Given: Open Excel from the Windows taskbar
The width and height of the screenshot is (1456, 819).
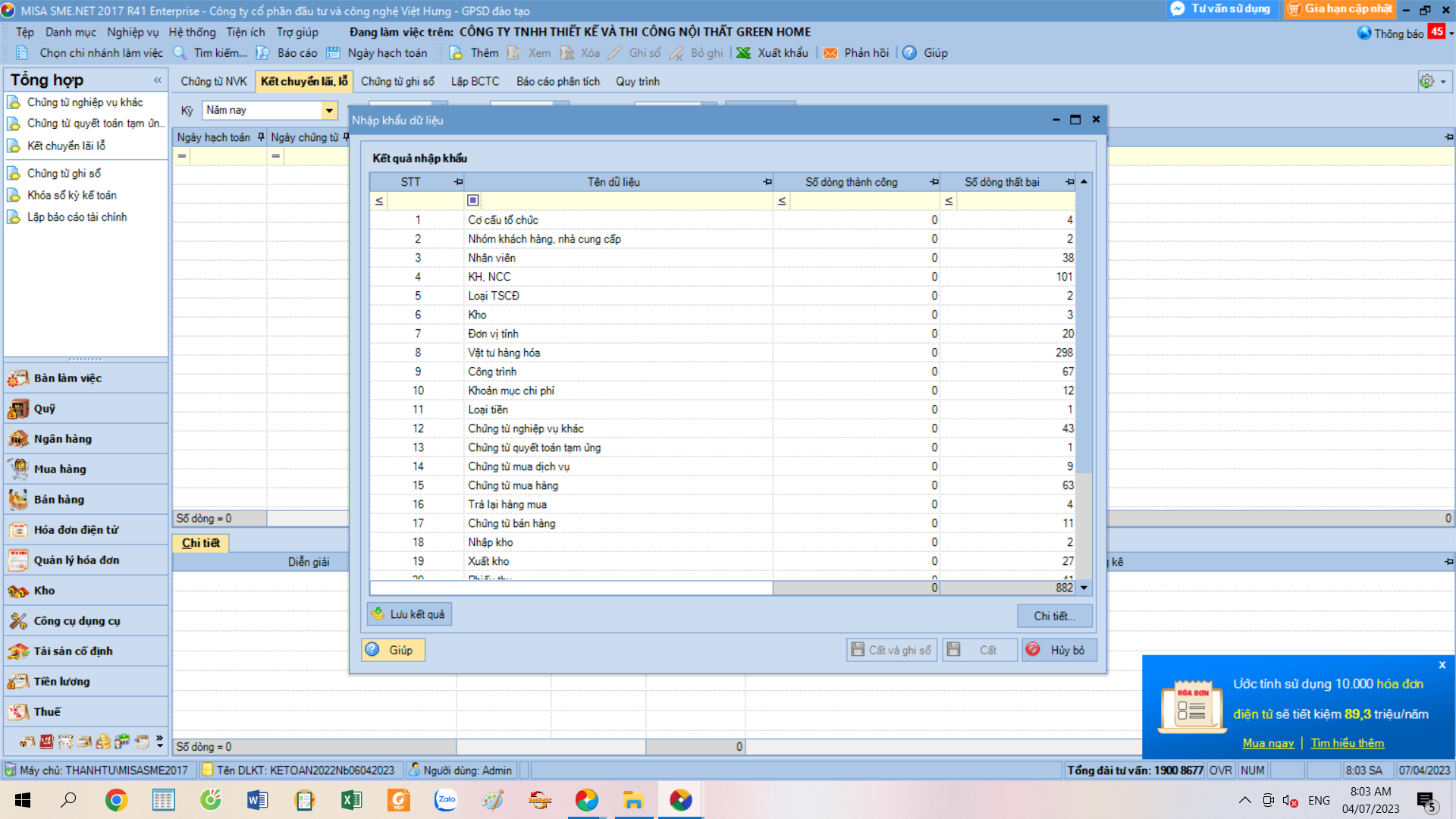Looking at the screenshot, I should coord(352,800).
